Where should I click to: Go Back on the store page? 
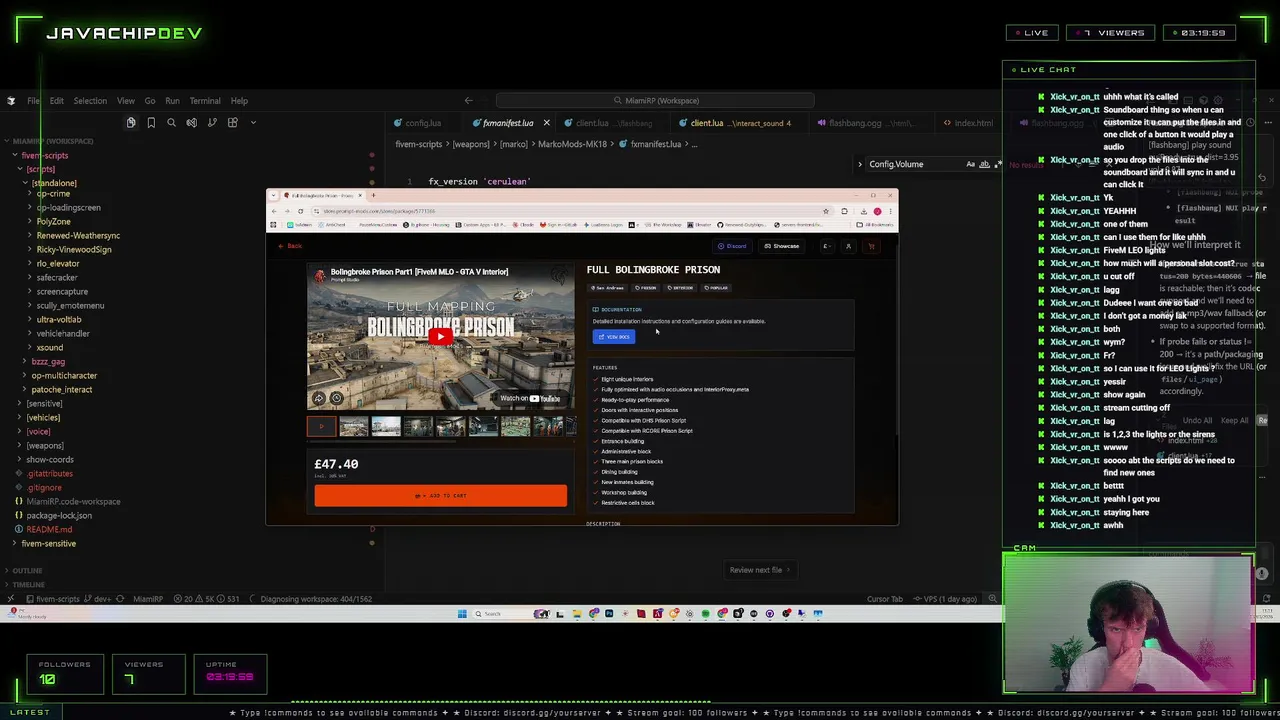pyautogui.click(x=291, y=246)
